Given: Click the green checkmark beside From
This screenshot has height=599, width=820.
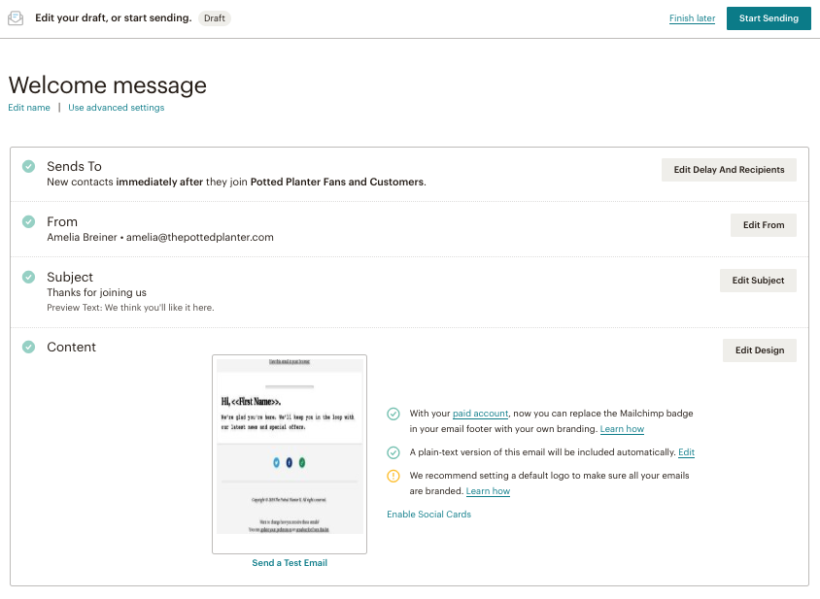Looking at the screenshot, I should point(28,221).
